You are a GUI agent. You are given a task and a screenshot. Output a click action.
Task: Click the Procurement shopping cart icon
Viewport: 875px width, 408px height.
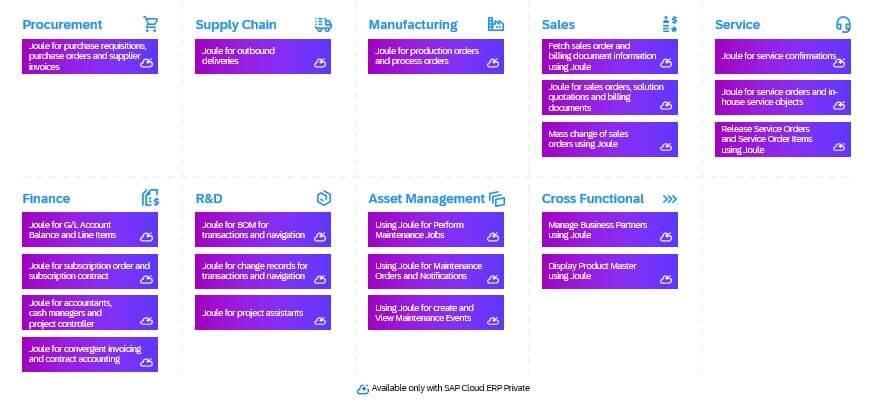point(151,24)
